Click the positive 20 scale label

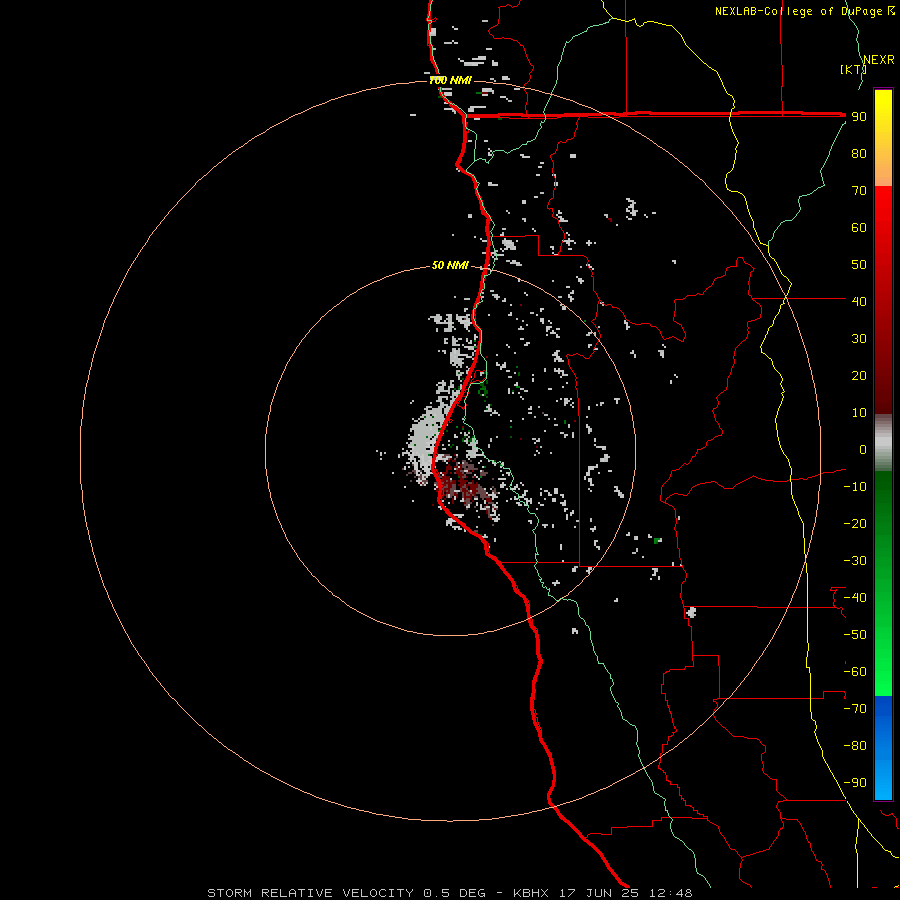(859, 375)
